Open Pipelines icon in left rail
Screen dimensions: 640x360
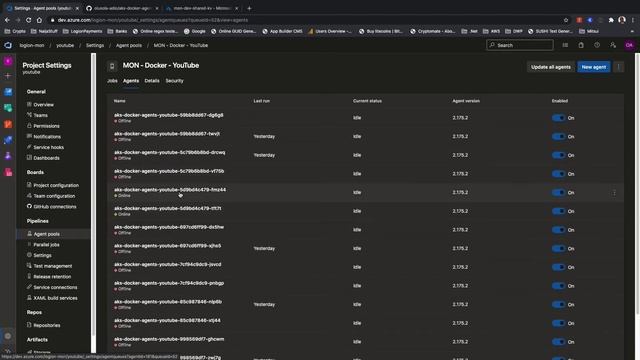(8, 140)
